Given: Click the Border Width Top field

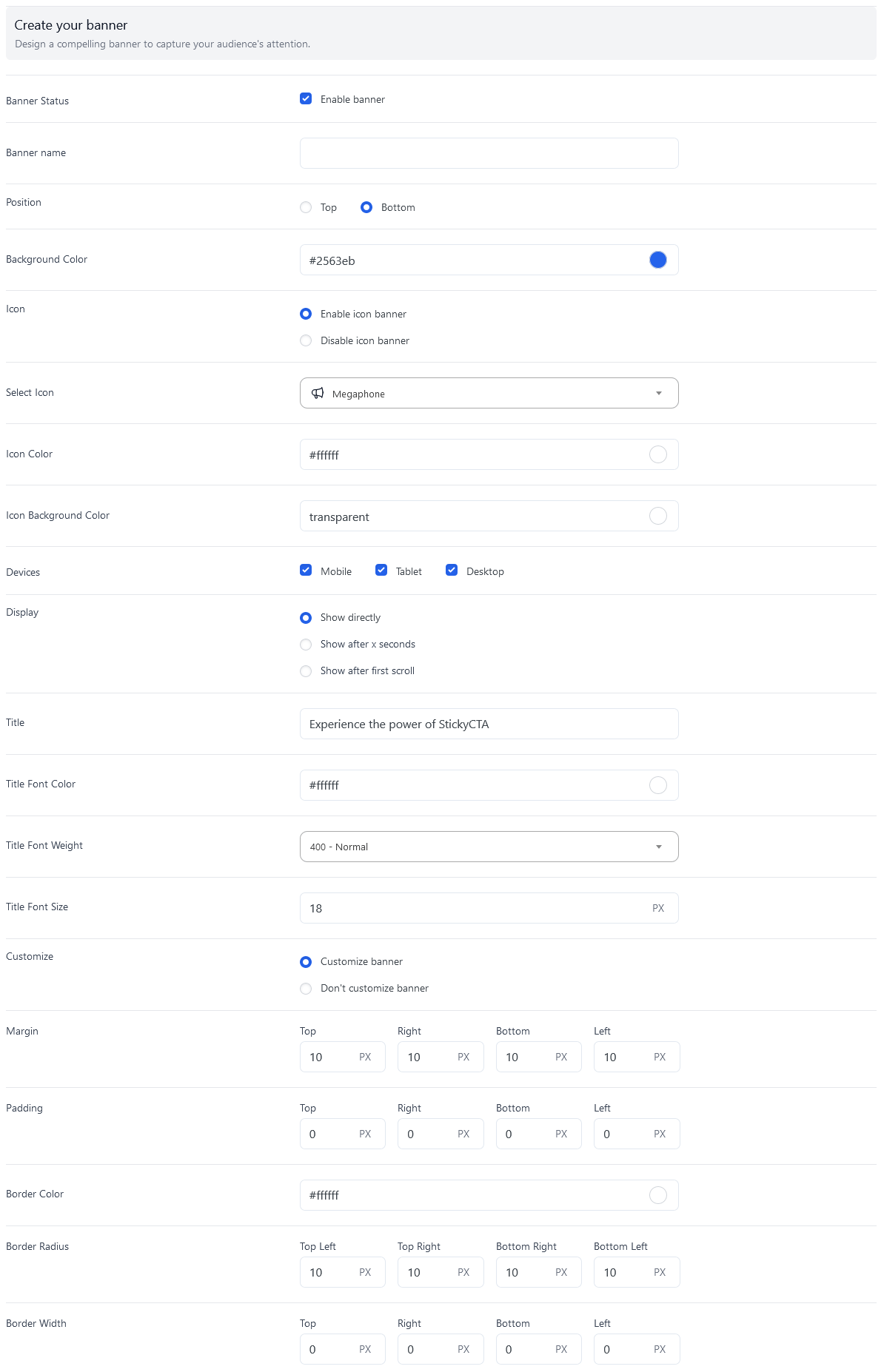Looking at the screenshot, I should click(343, 1349).
